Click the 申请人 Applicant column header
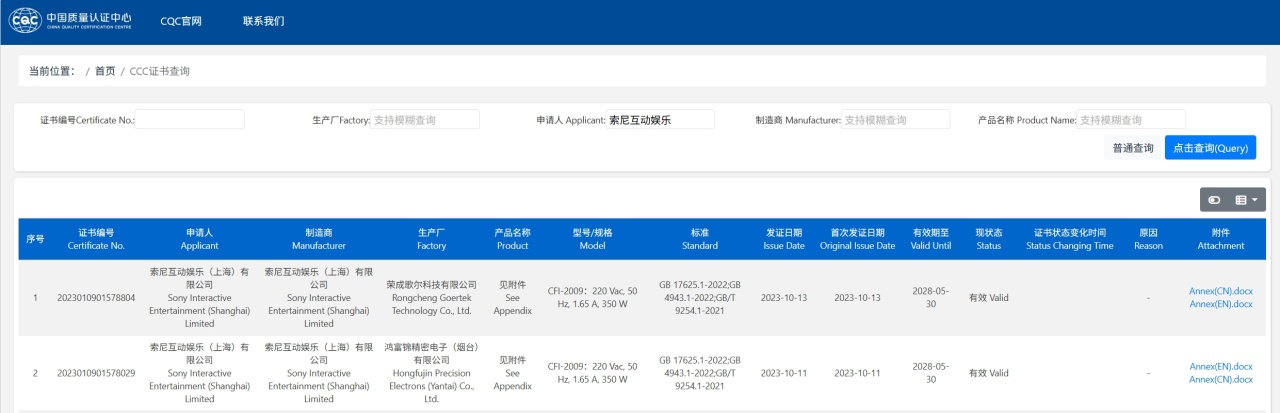The width and height of the screenshot is (1280, 413). [x=200, y=239]
